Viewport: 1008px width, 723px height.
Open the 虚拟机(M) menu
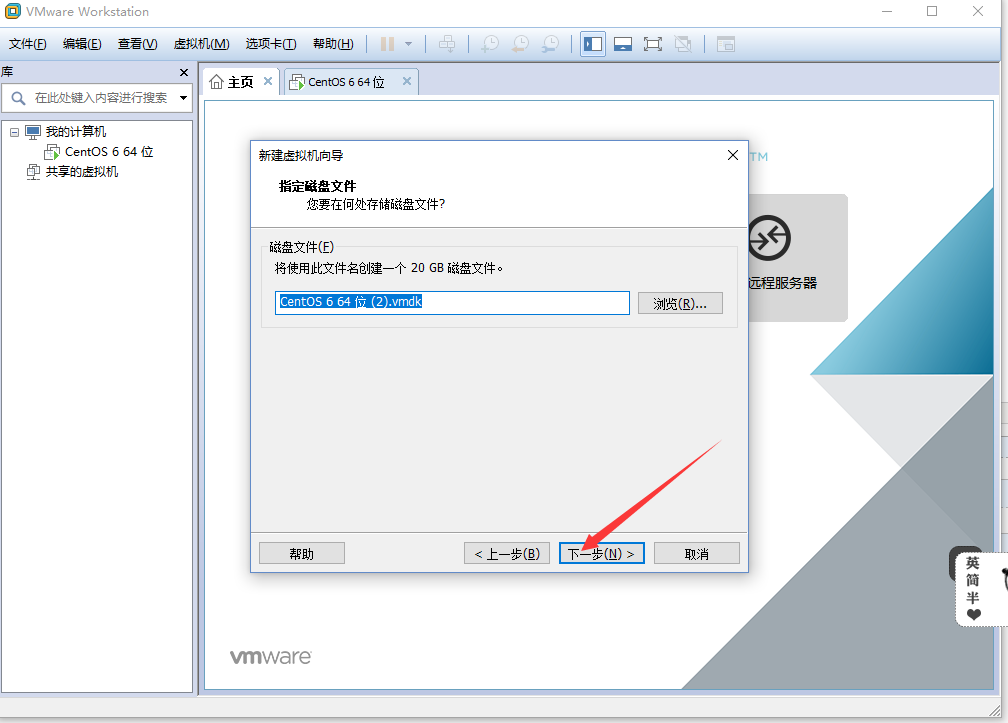pos(201,44)
